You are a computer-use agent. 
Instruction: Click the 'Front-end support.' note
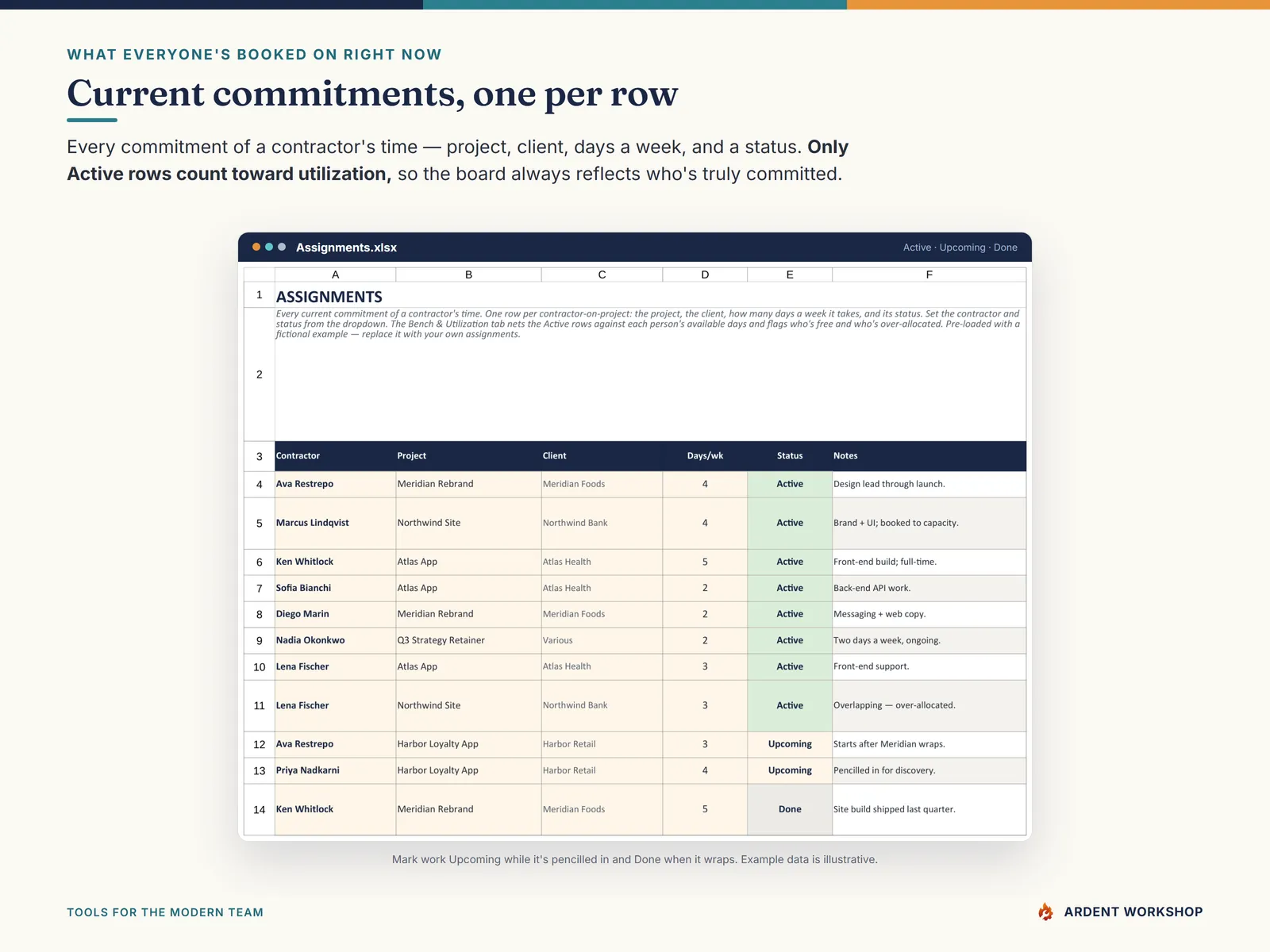click(x=929, y=666)
